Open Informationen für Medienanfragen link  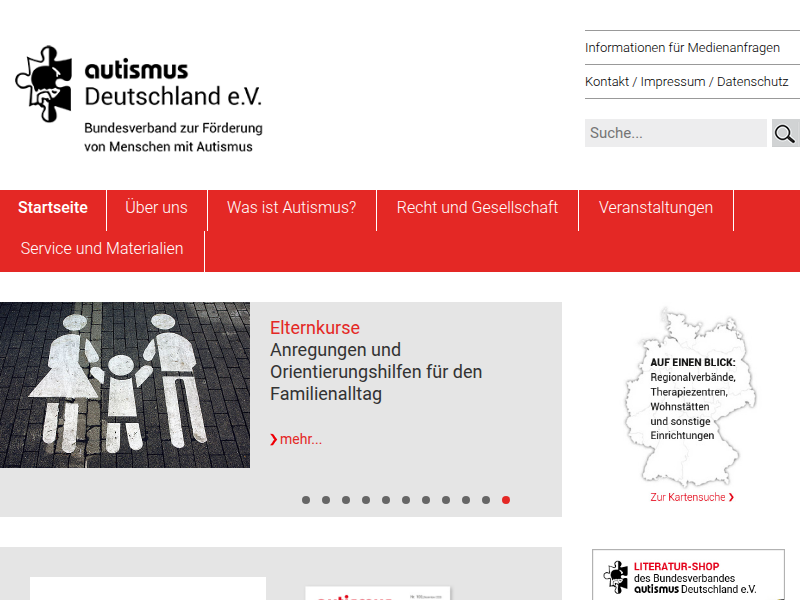click(682, 48)
